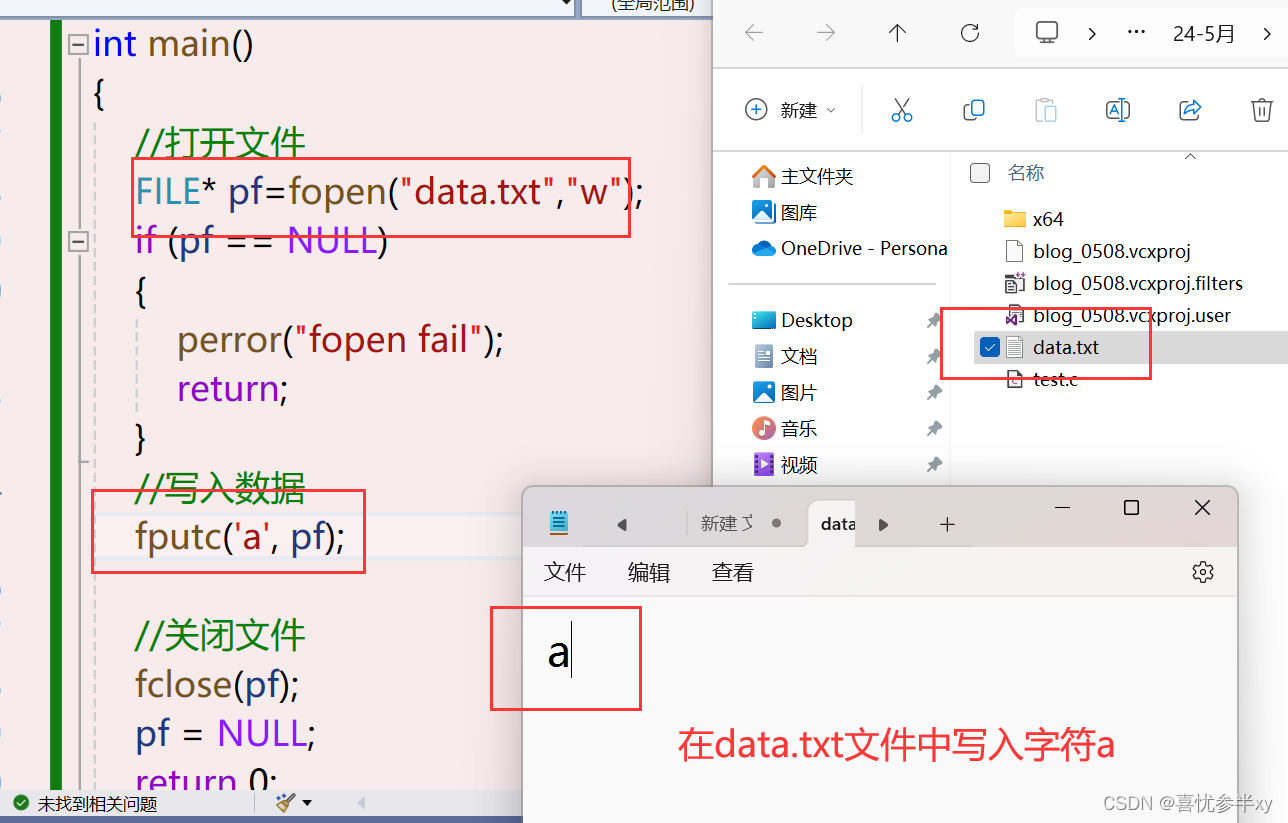Refresh the Explorer folder view

pyautogui.click(x=969, y=33)
